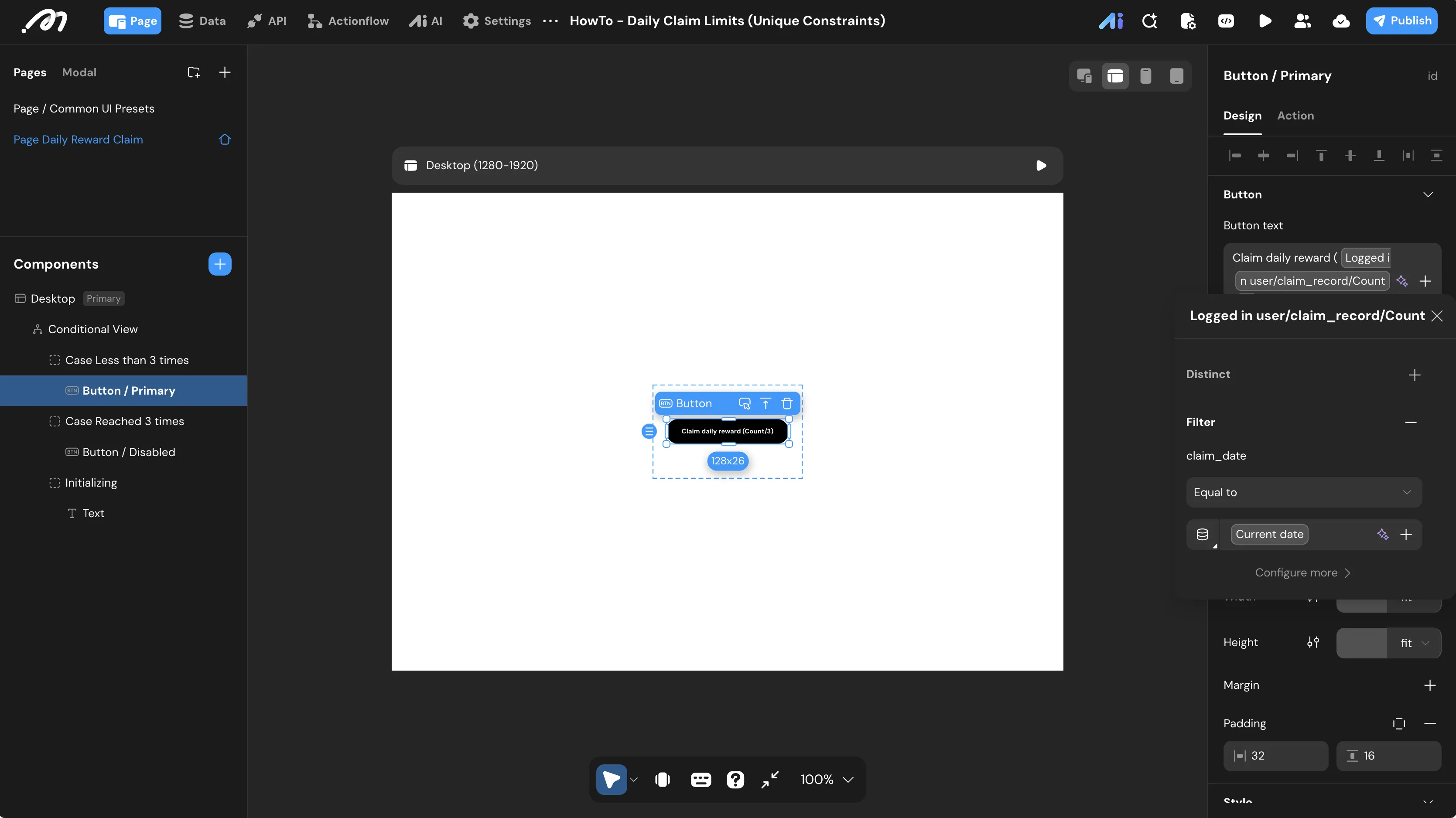
Task: Click the cloud sync icon
Action: pos(1341,21)
